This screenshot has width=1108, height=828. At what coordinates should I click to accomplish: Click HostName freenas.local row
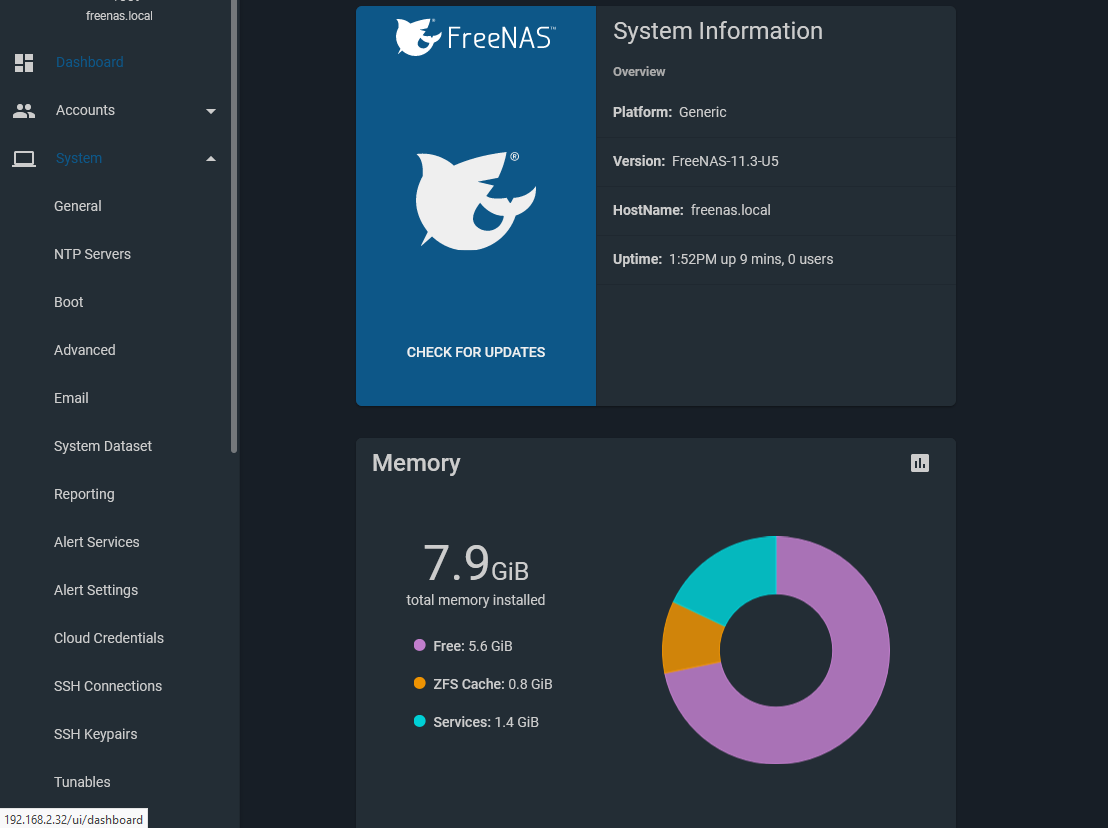click(776, 211)
